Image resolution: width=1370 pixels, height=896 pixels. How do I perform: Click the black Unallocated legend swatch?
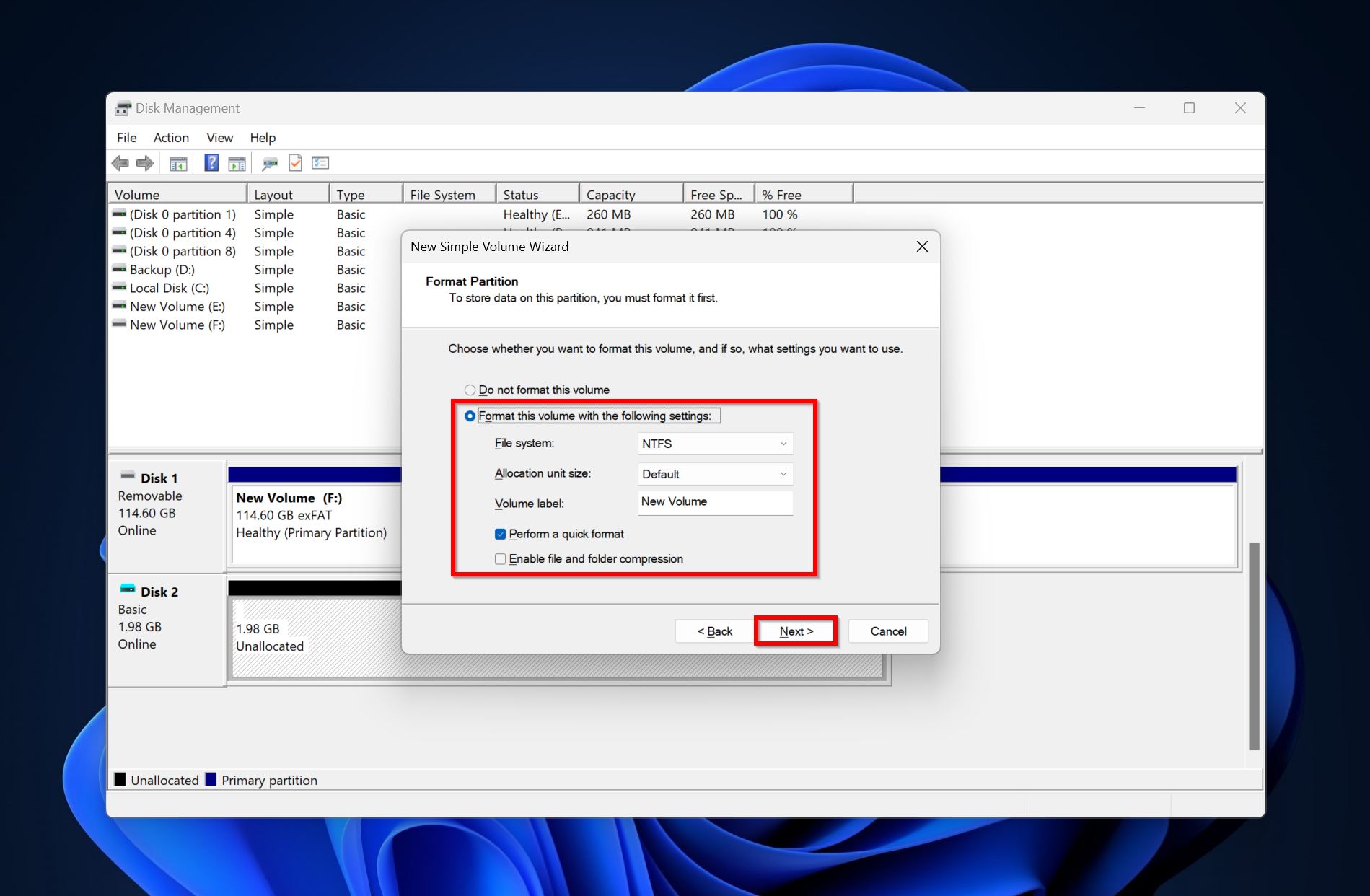pos(120,780)
